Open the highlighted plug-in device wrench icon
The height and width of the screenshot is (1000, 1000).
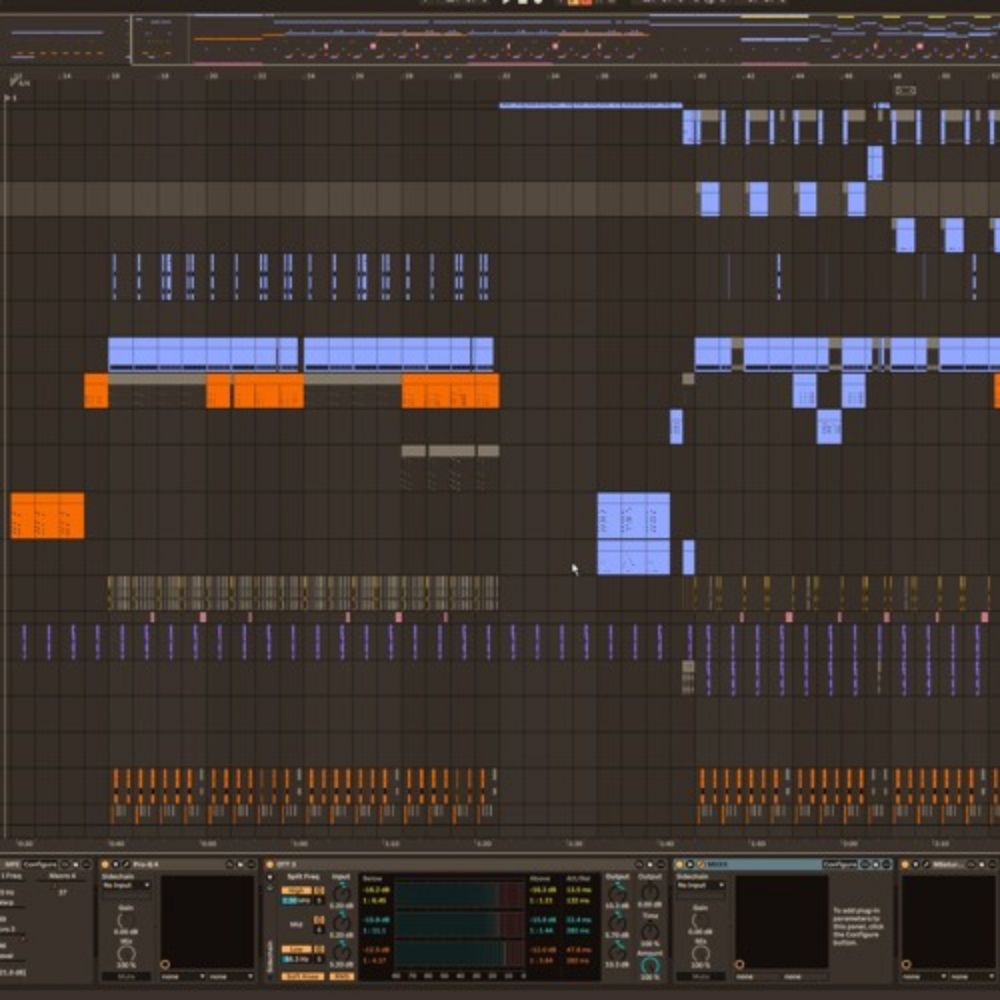(700, 864)
